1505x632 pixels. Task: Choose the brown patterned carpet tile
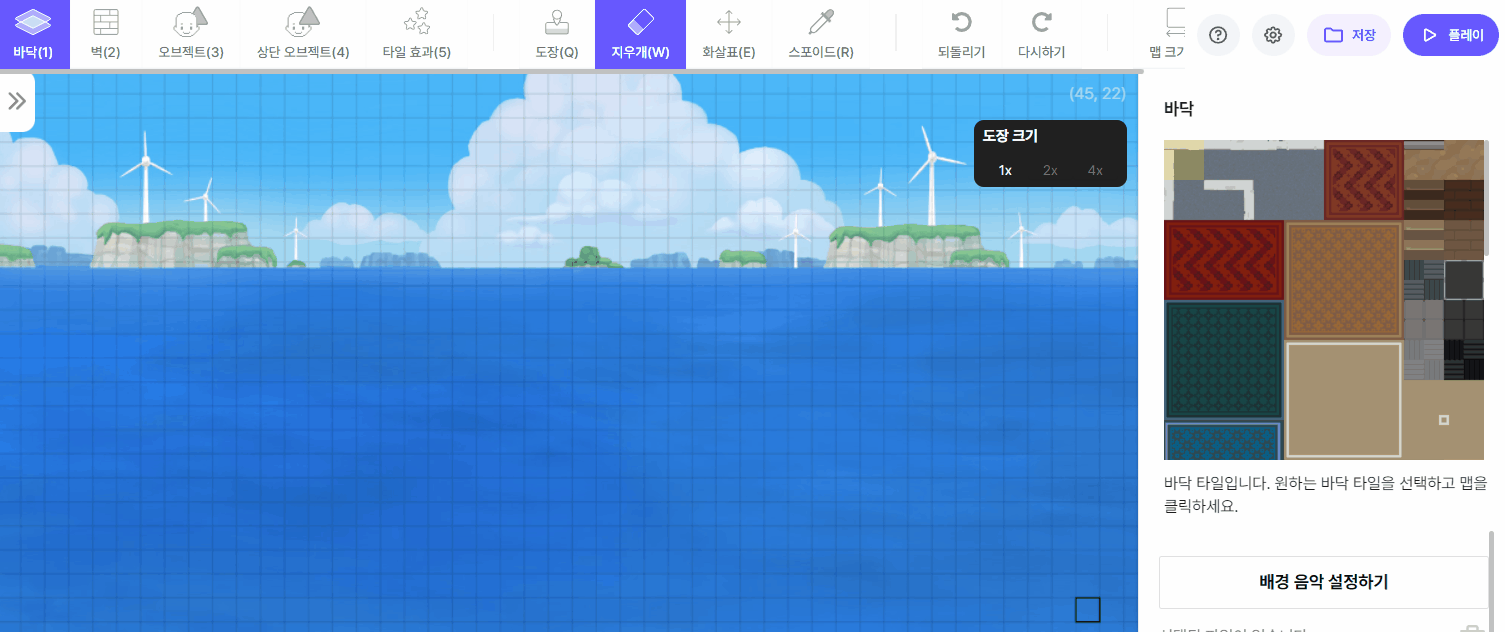tap(1343, 280)
